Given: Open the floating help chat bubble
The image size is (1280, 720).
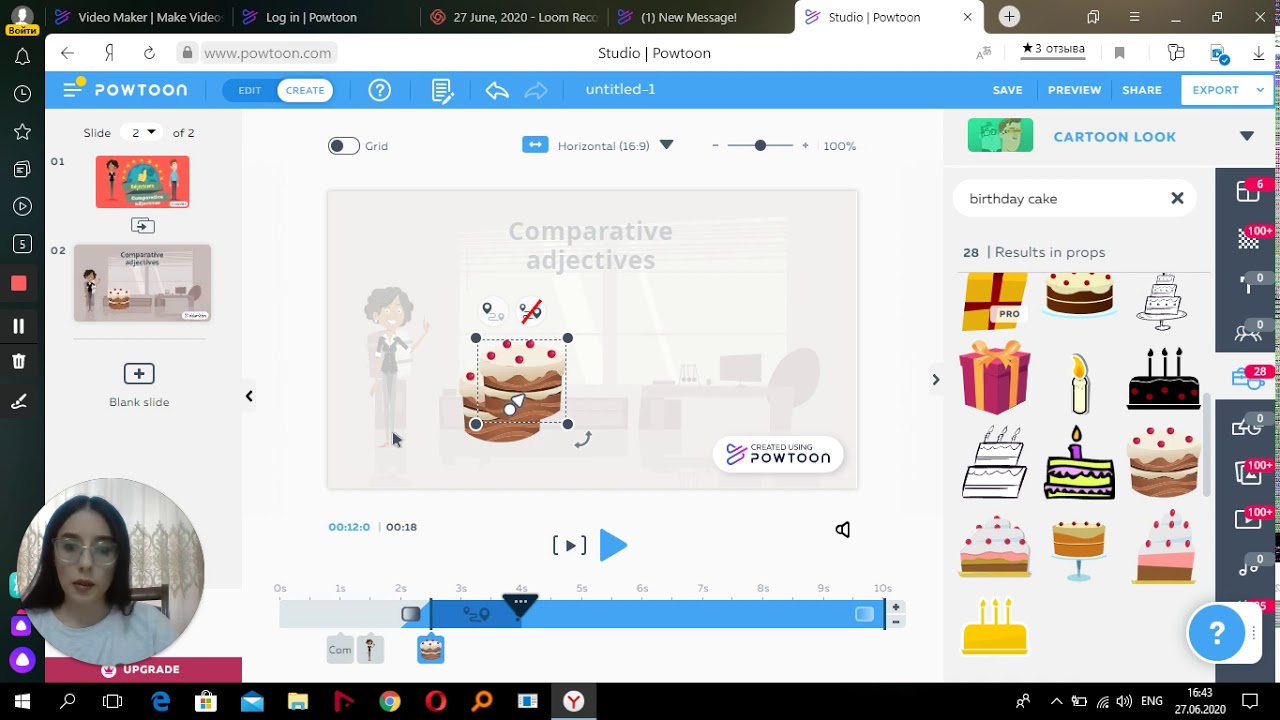Looking at the screenshot, I should click(x=1217, y=633).
